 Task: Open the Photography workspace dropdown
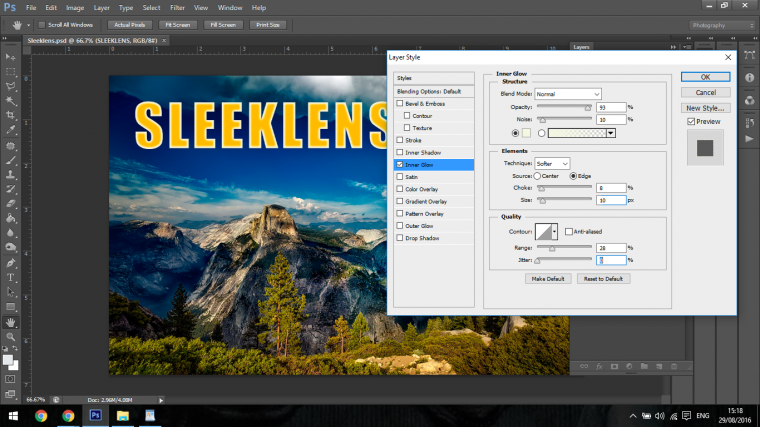coord(722,25)
